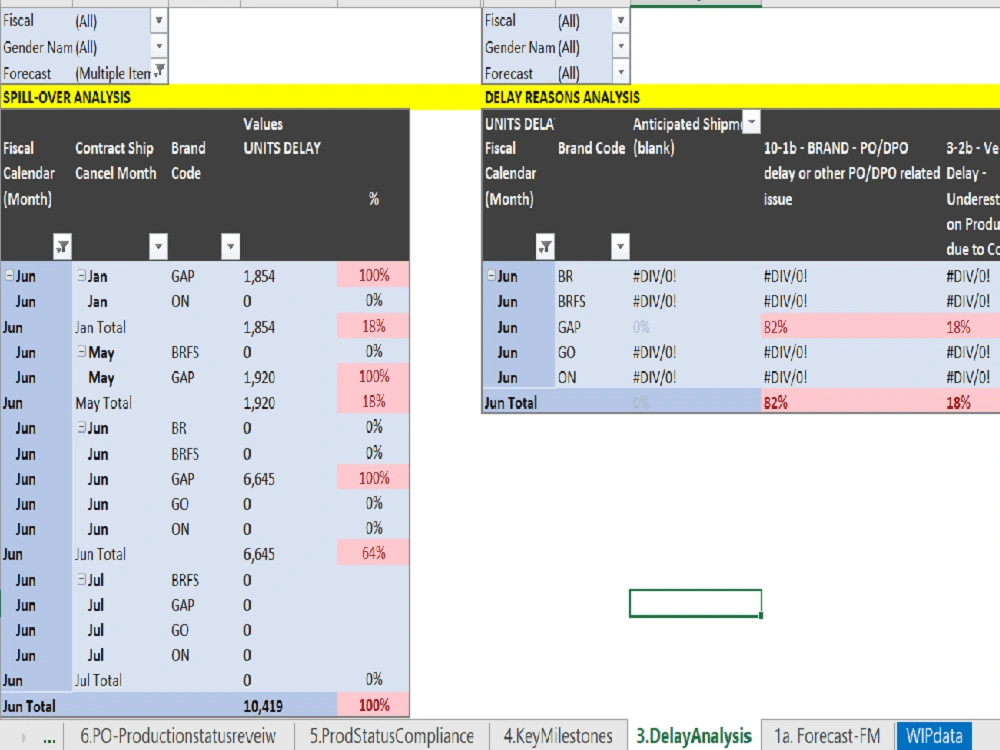Select the 64% Jun Total percentage cell
Screen dimensions: 1000x750
click(373, 553)
